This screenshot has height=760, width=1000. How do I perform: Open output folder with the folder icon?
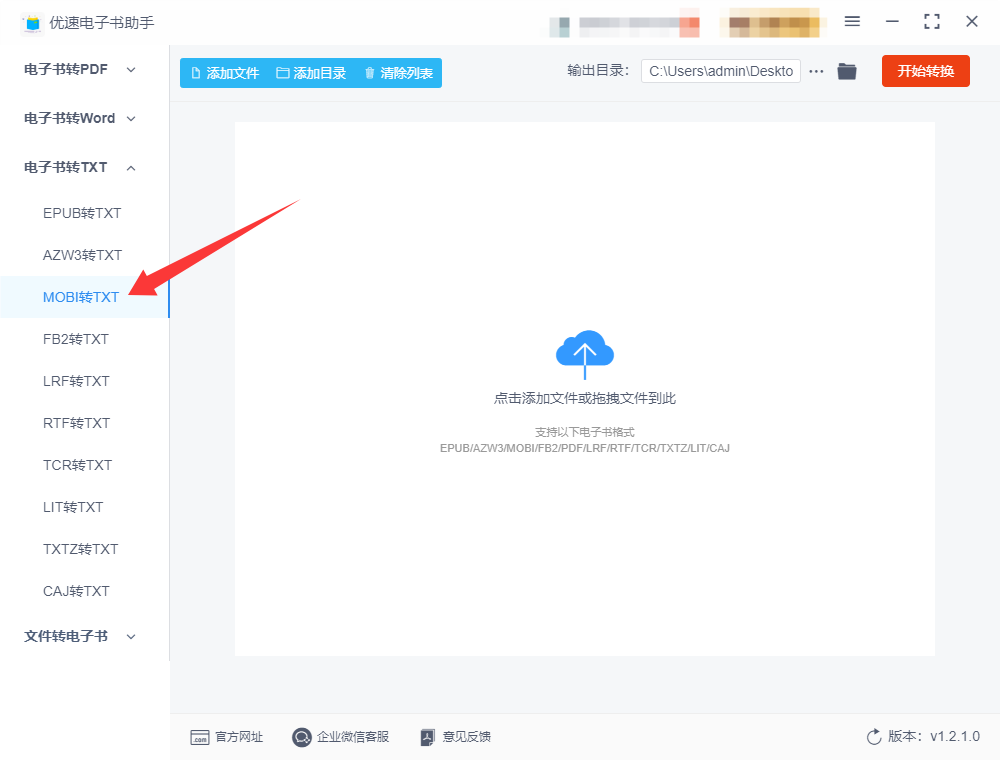click(x=847, y=71)
